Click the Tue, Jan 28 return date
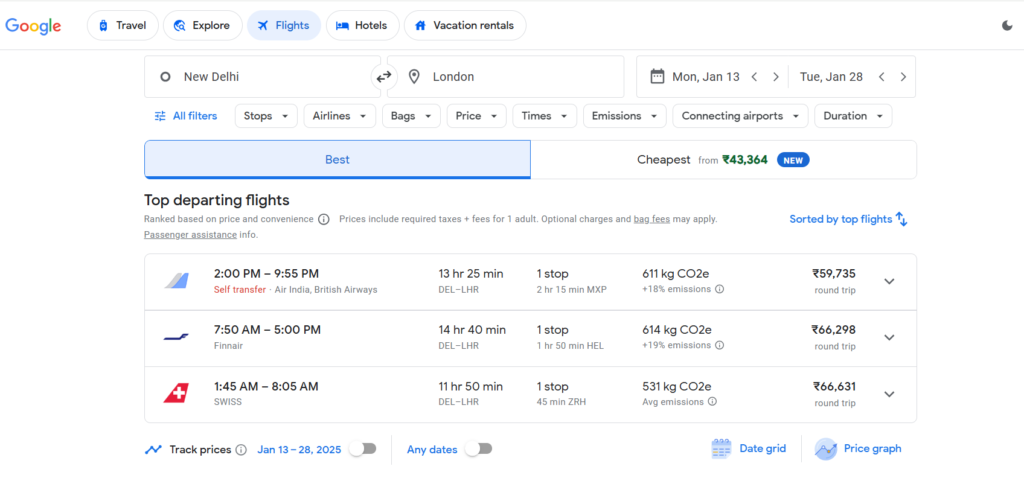 [831, 77]
